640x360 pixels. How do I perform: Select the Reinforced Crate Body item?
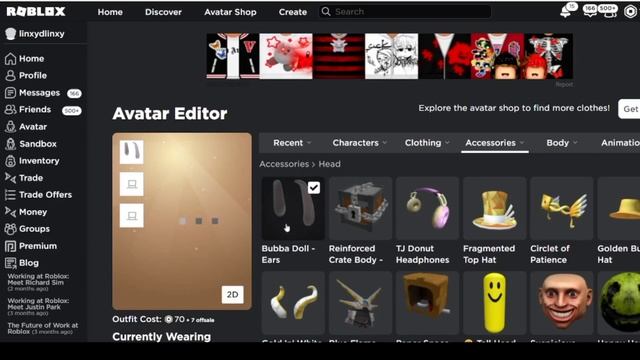click(360, 208)
